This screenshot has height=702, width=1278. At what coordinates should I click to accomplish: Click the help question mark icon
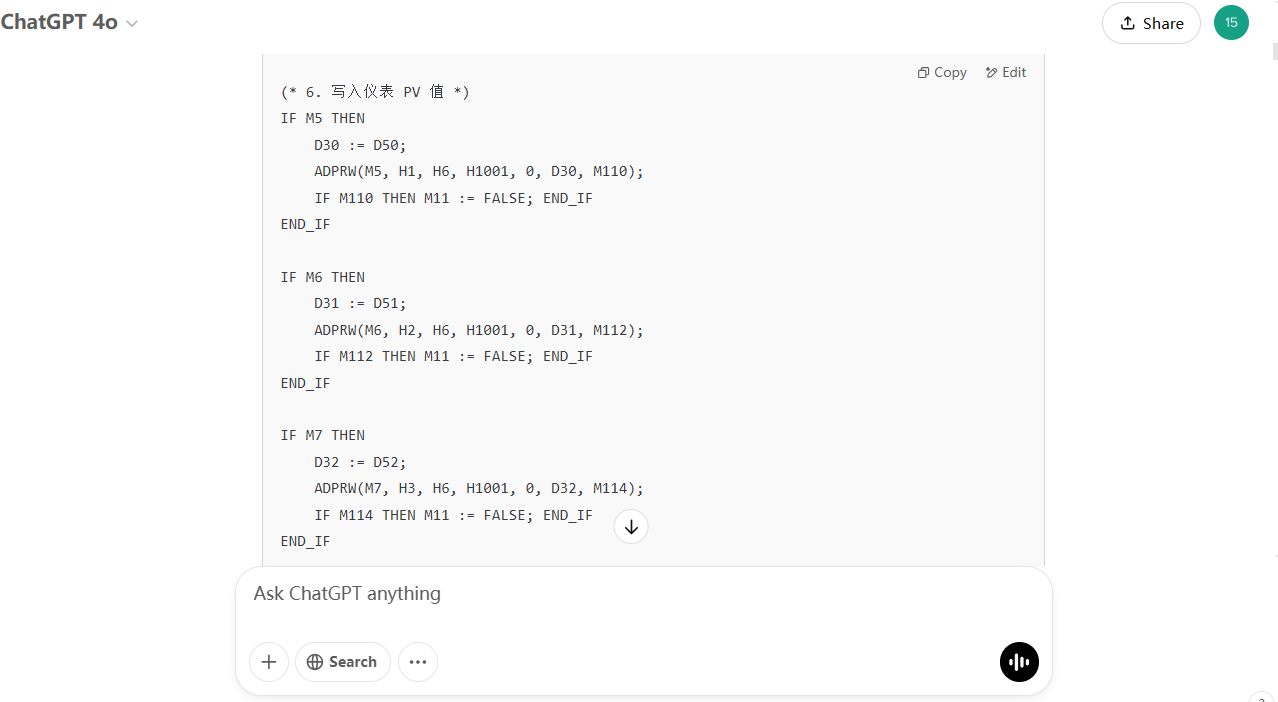tap(1260, 698)
